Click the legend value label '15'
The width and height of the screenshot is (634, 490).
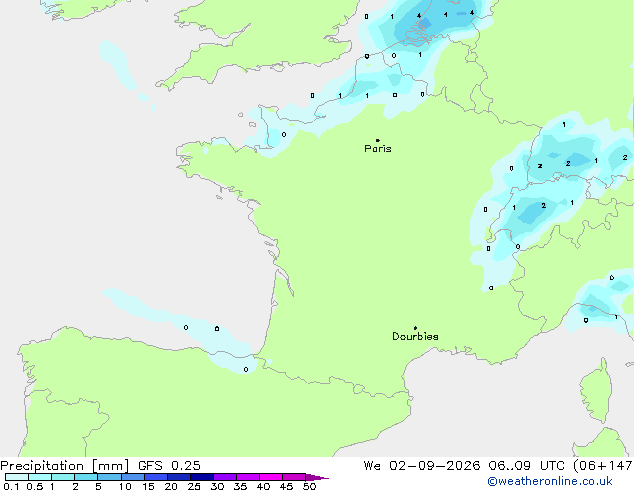[148, 486]
